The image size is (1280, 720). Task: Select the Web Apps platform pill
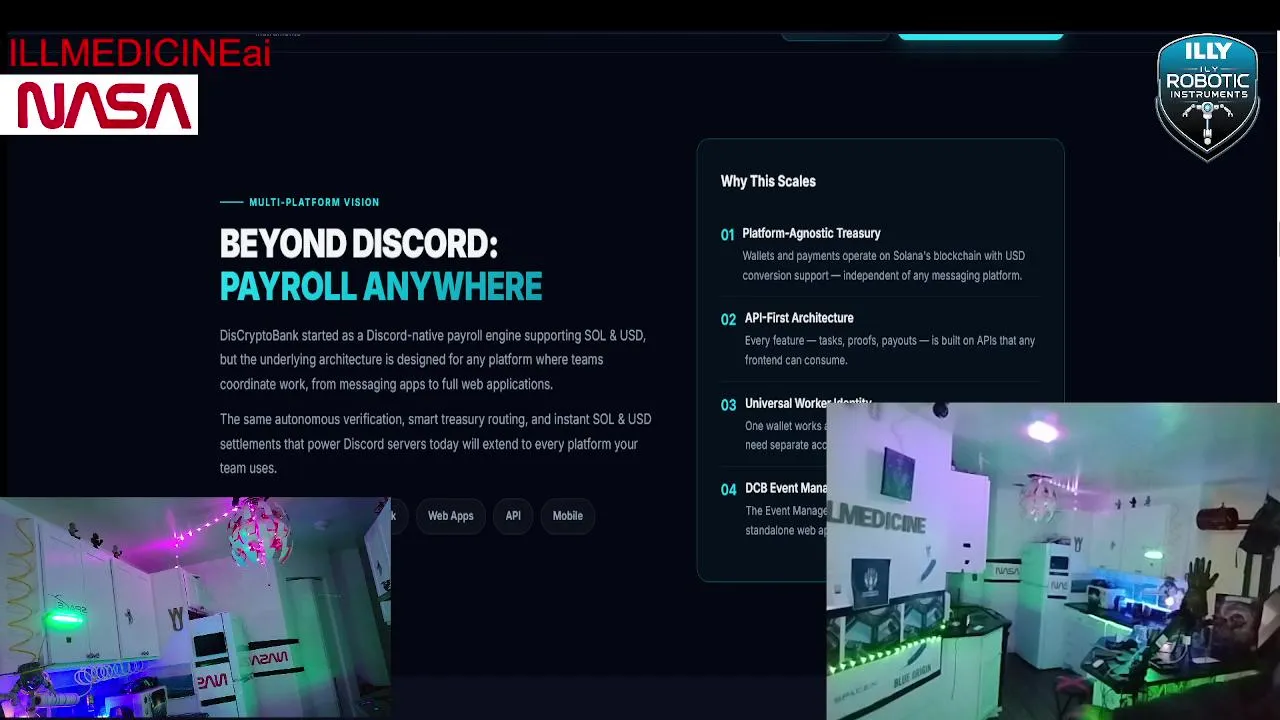click(x=450, y=516)
